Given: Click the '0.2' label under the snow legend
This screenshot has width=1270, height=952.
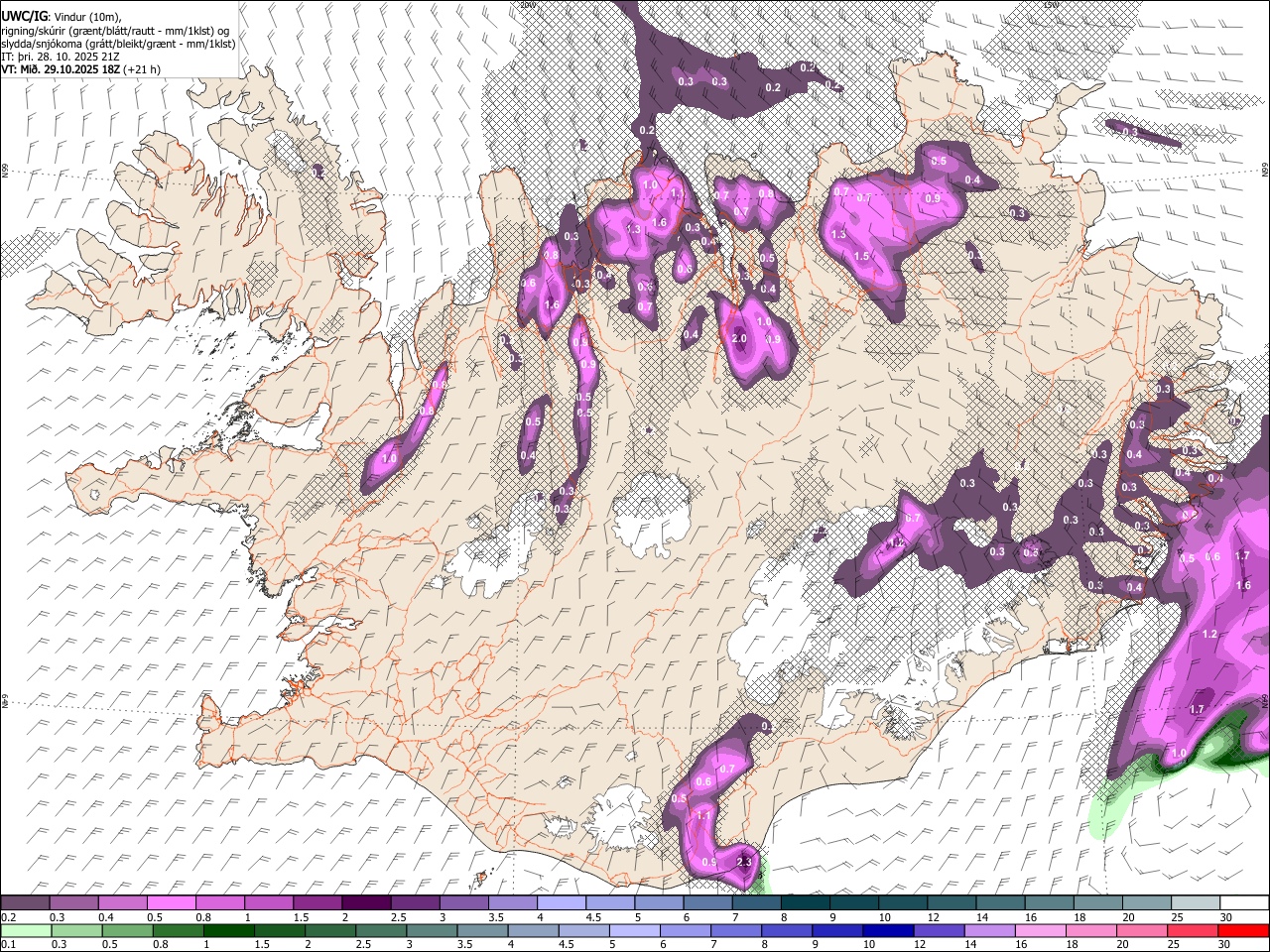Looking at the screenshot, I should [7, 917].
